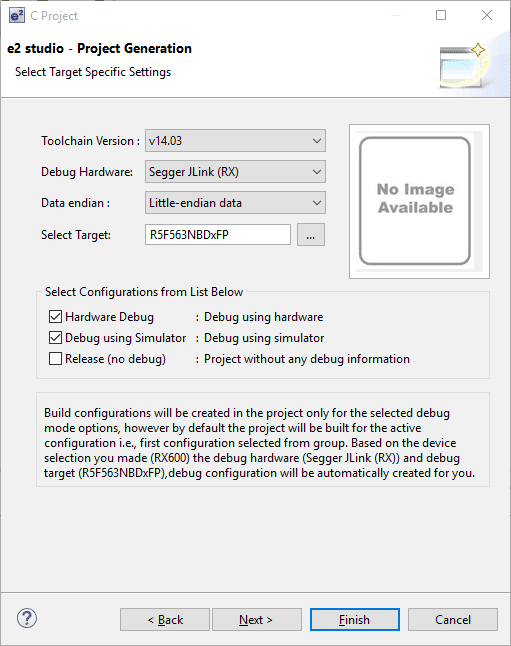Screen dimensions: 511x646
Task: Click inside the Select Target text field
Action: (x=218, y=234)
